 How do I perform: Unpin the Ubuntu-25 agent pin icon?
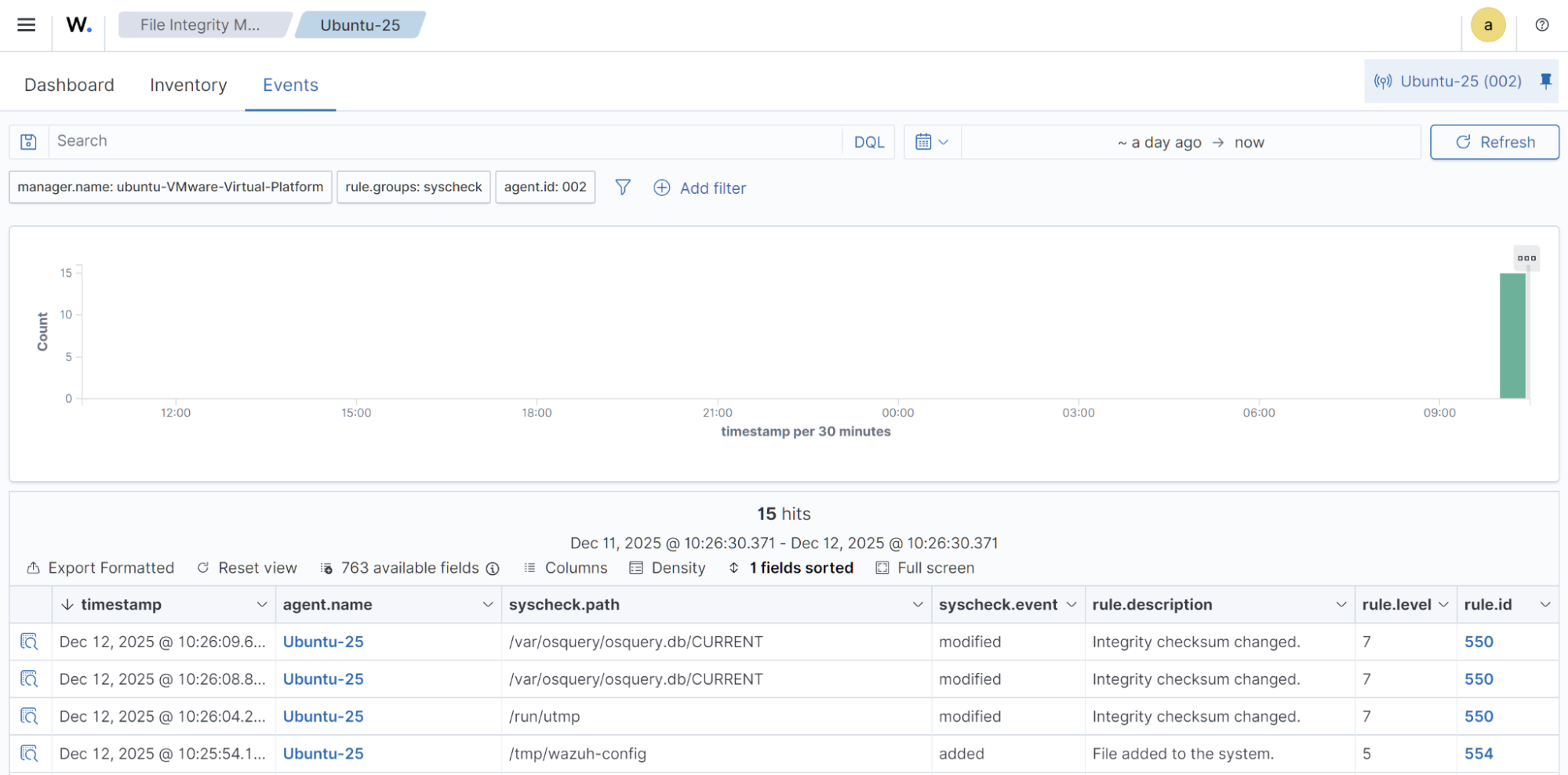click(x=1545, y=81)
